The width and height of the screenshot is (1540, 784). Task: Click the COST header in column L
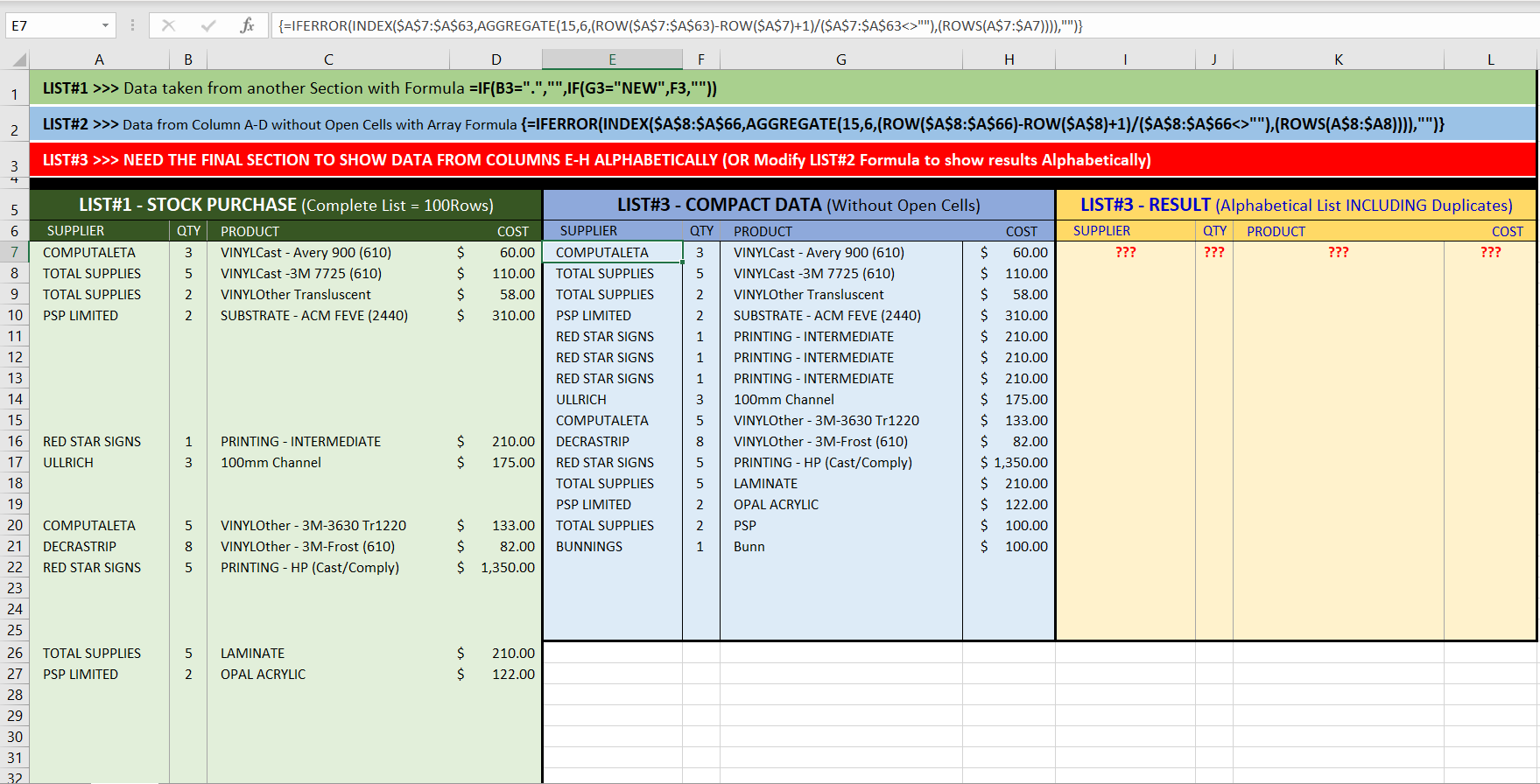[1508, 231]
